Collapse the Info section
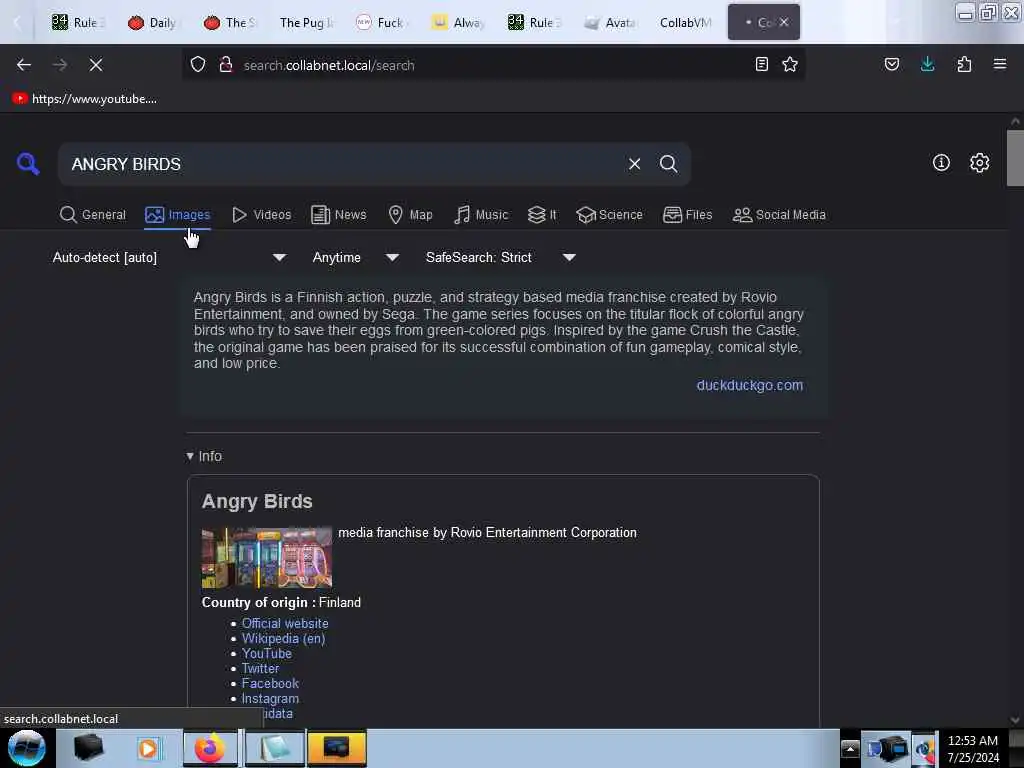The width and height of the screenshot is (1024, 768). point(204,456)
